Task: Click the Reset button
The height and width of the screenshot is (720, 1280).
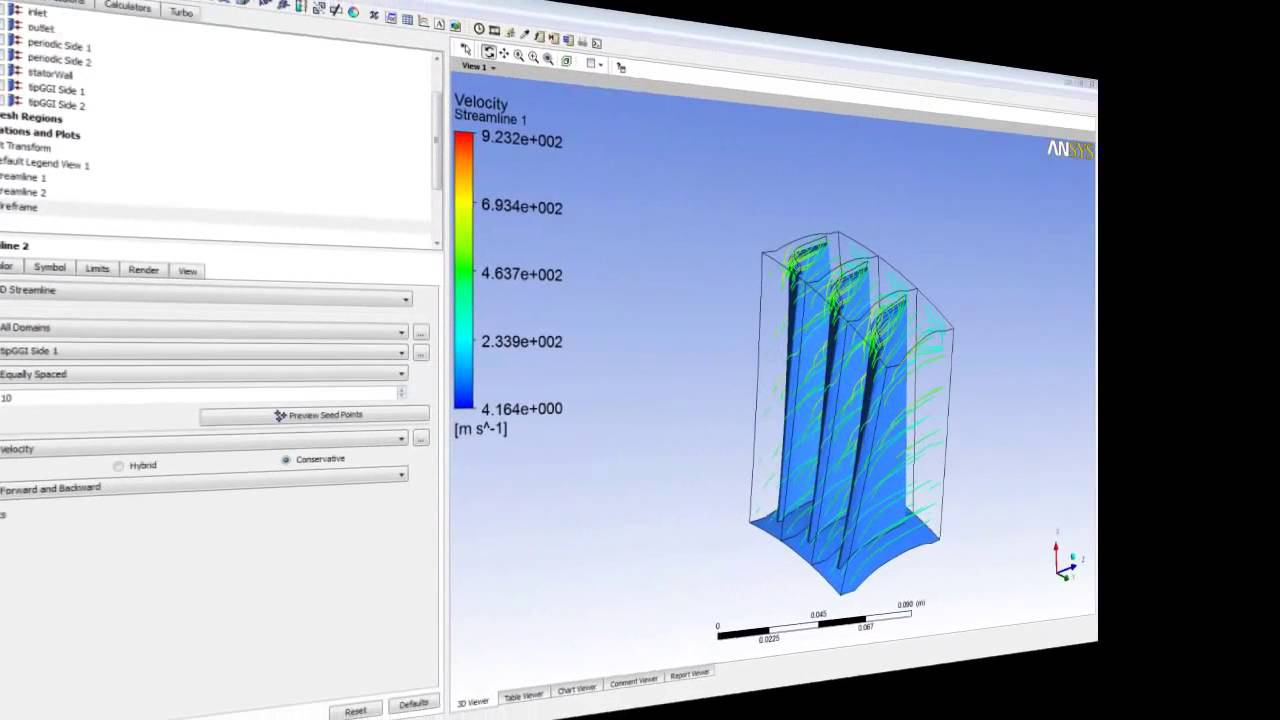Action: click(355, 711)
